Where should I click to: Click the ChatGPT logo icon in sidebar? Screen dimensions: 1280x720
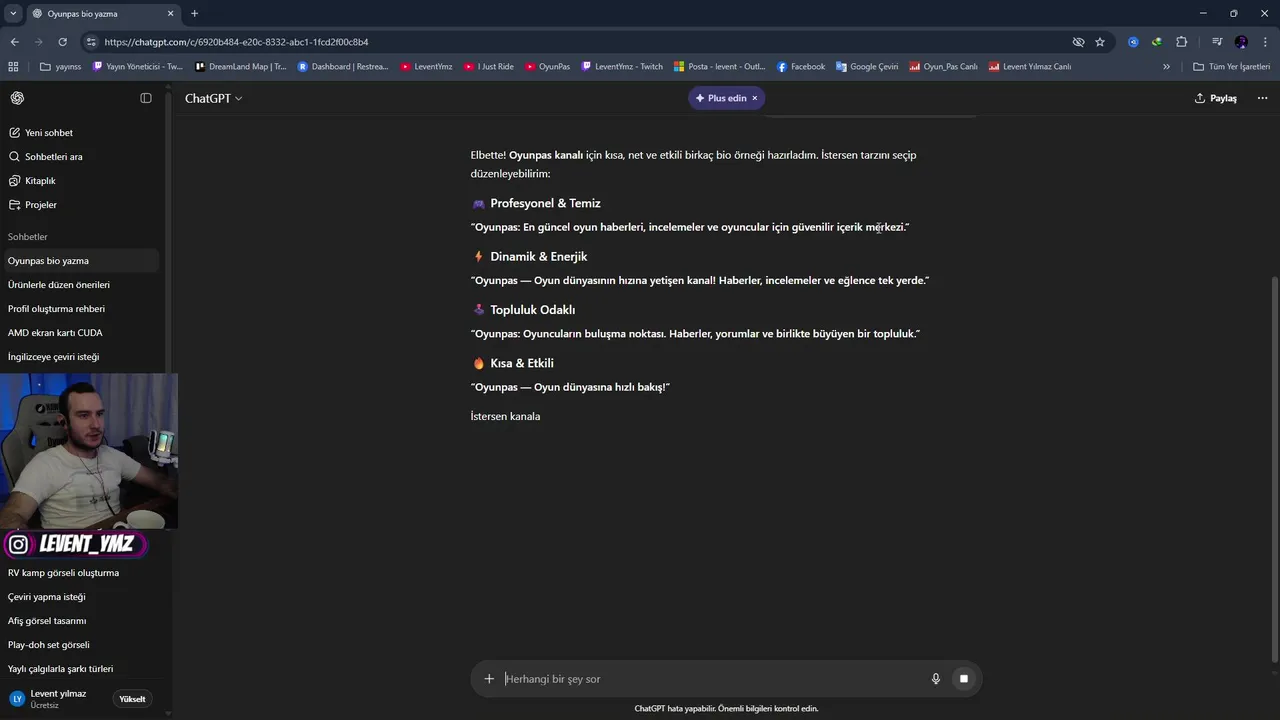click(17, 98)
